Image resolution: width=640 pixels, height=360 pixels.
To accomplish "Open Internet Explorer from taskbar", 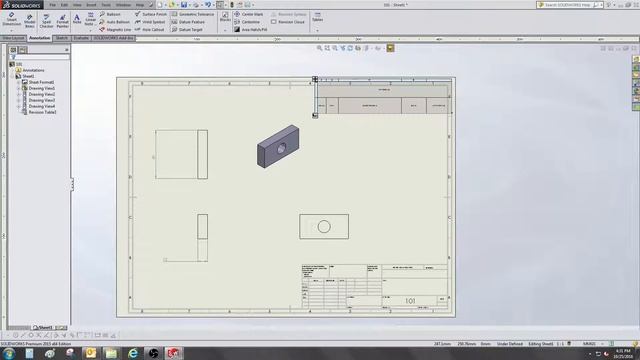I will pos(133,353).
